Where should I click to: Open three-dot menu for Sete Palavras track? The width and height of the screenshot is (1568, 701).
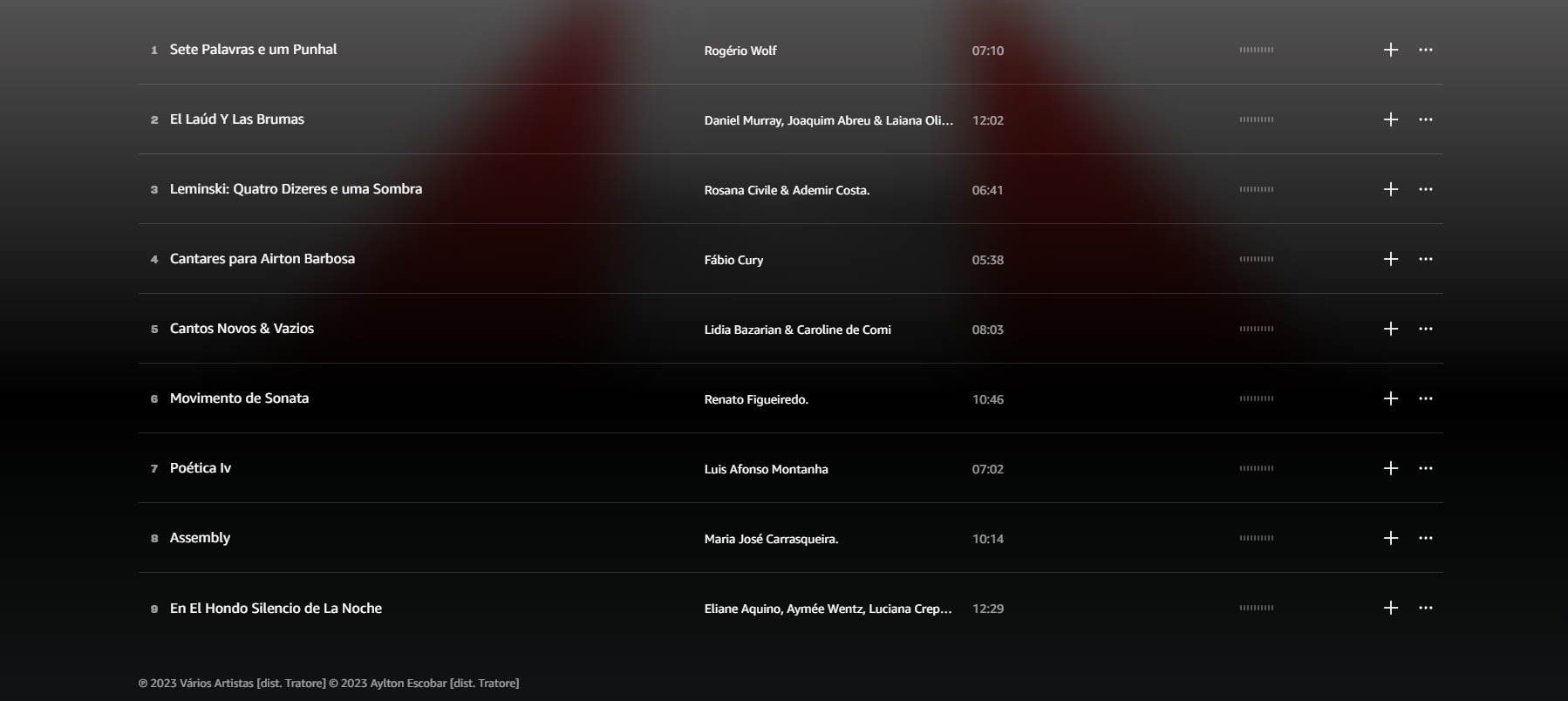click(x=1426, y=50)
